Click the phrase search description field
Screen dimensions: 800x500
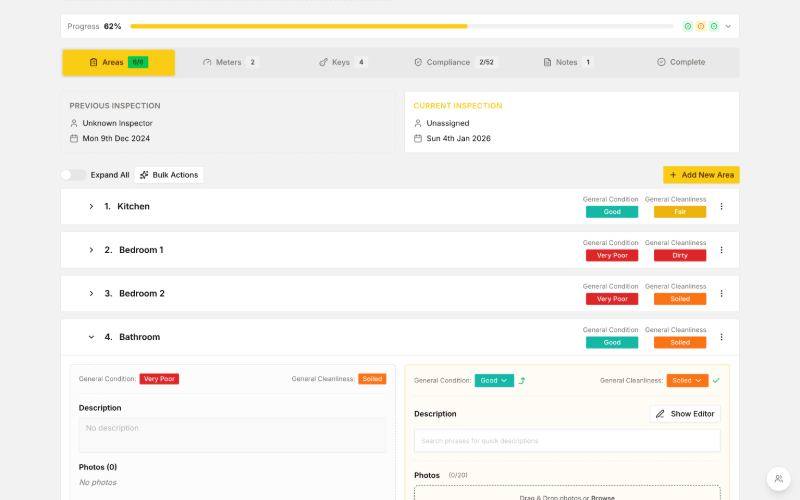[x=567, y=441]
